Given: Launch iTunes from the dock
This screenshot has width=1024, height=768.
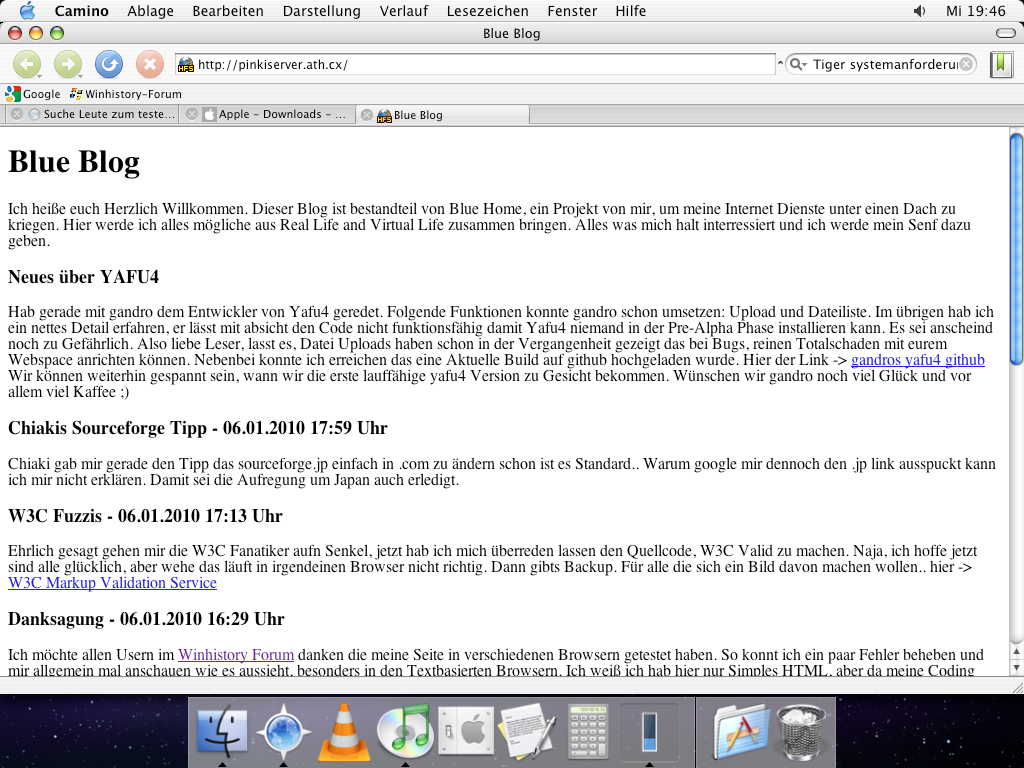Looking at the screenshot, I should (404, 732).
